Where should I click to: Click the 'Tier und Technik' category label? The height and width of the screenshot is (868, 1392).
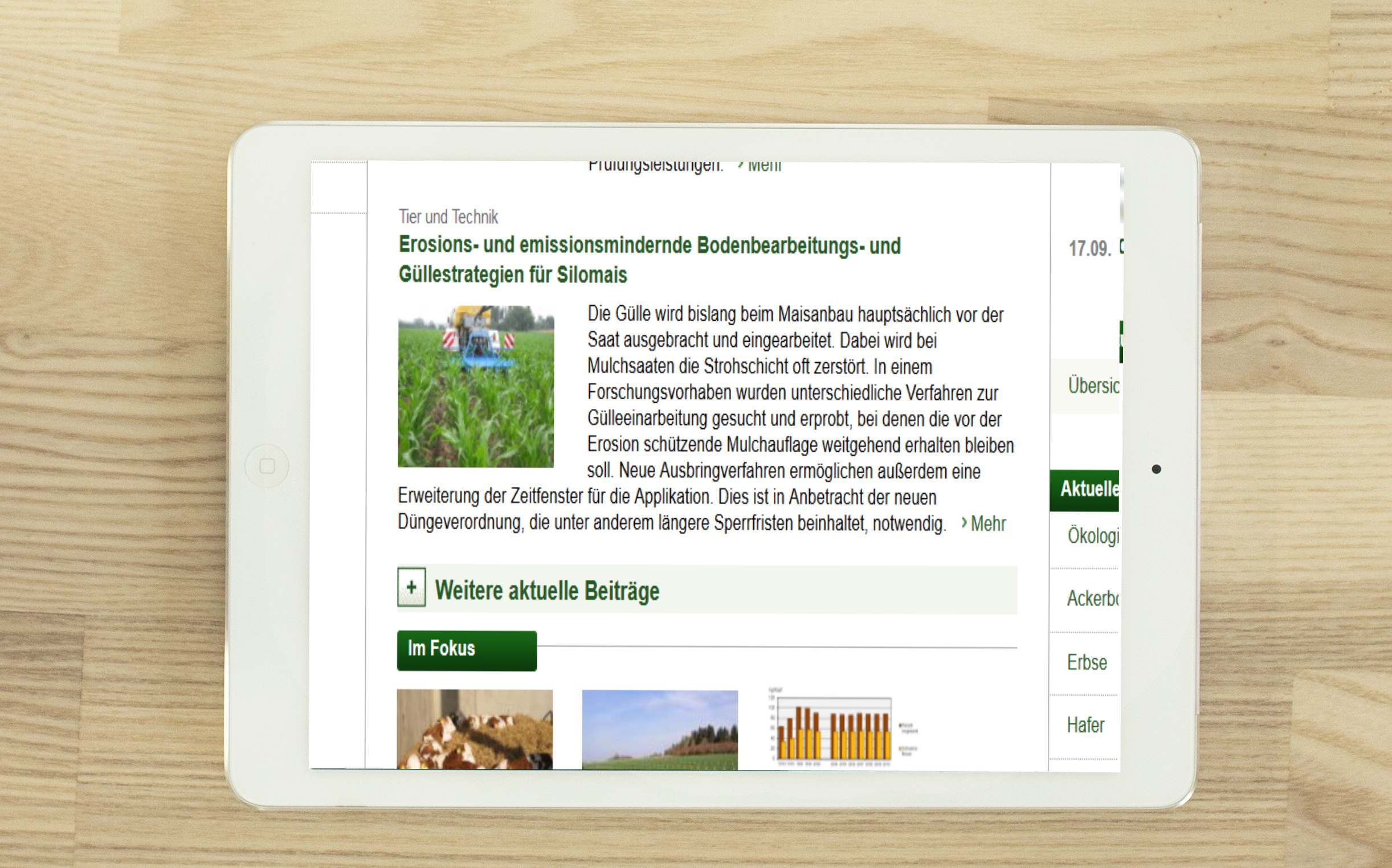[448, 217]
